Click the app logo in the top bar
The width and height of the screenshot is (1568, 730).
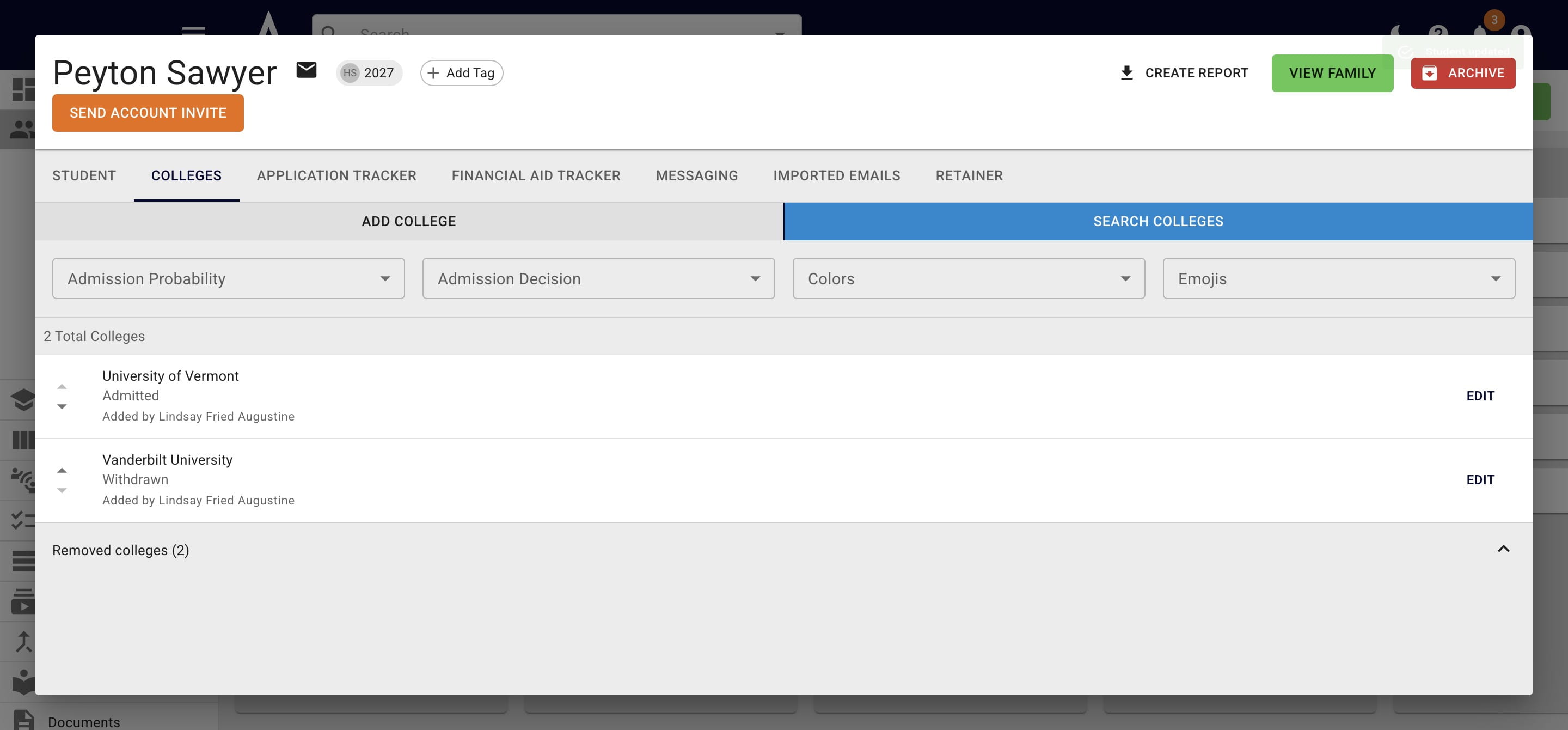click(268, 23)
